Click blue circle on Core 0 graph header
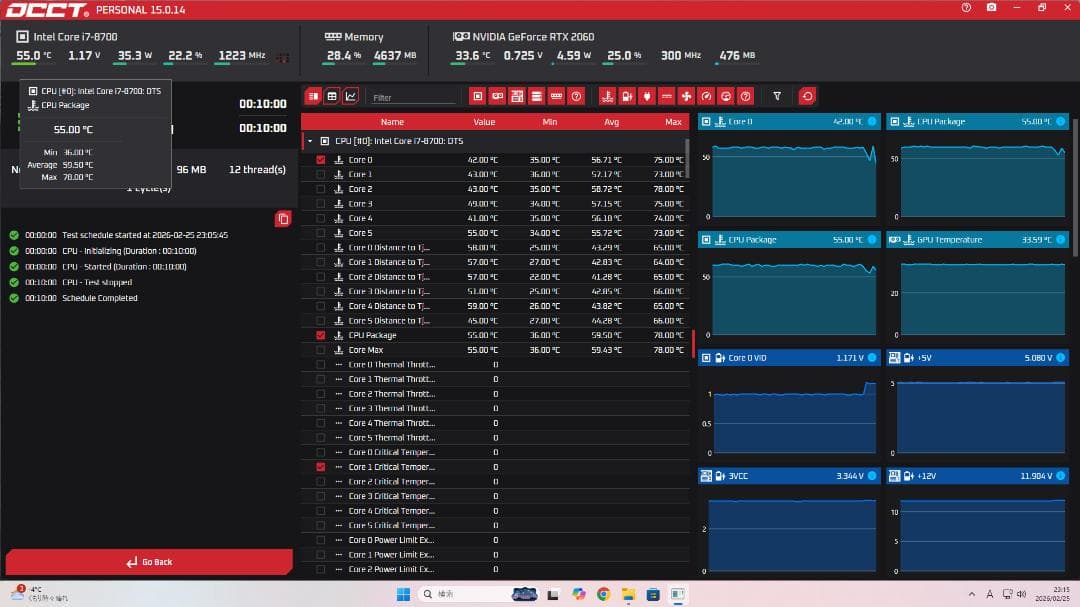Screen dimensions: 1080x607 [x=872, y=121]
